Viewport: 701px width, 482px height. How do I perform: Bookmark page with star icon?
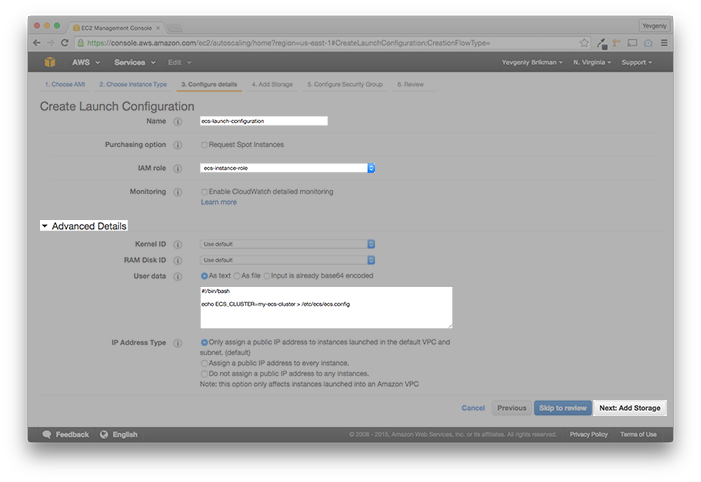point(584,43)
